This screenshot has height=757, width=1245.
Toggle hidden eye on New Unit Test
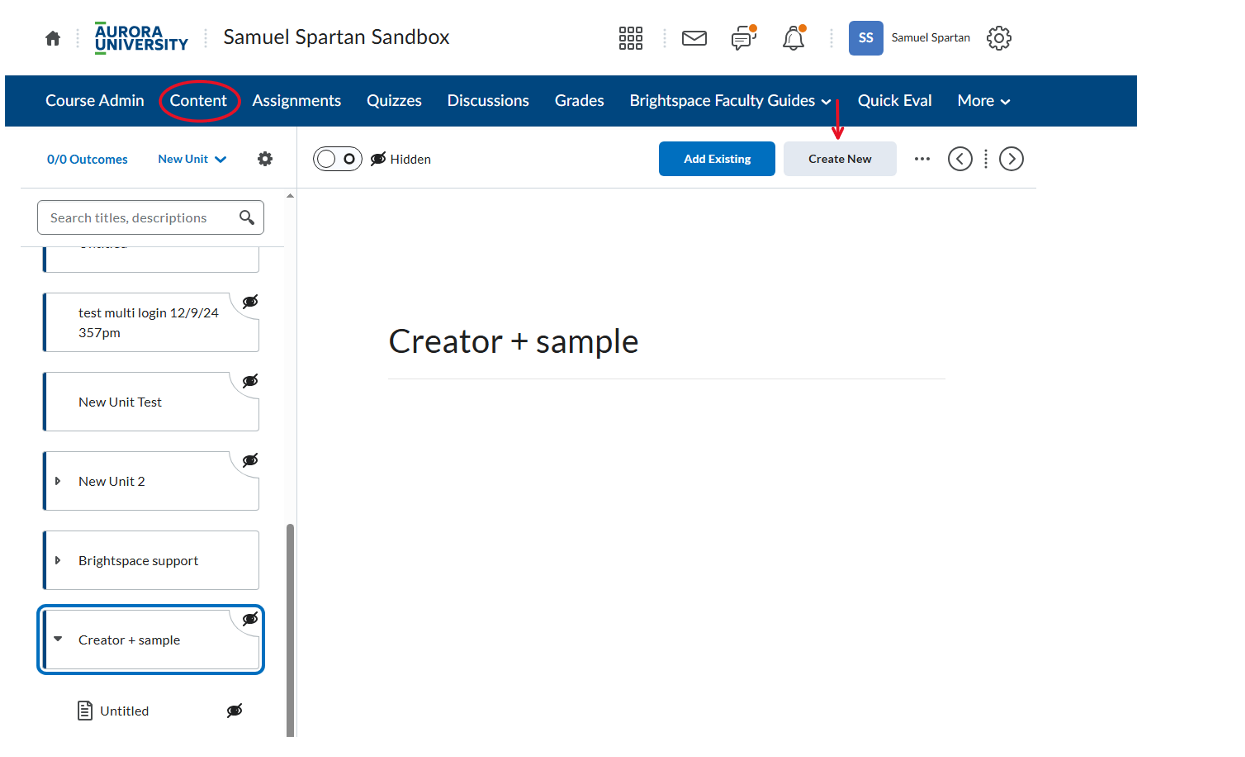click(250, 380)
